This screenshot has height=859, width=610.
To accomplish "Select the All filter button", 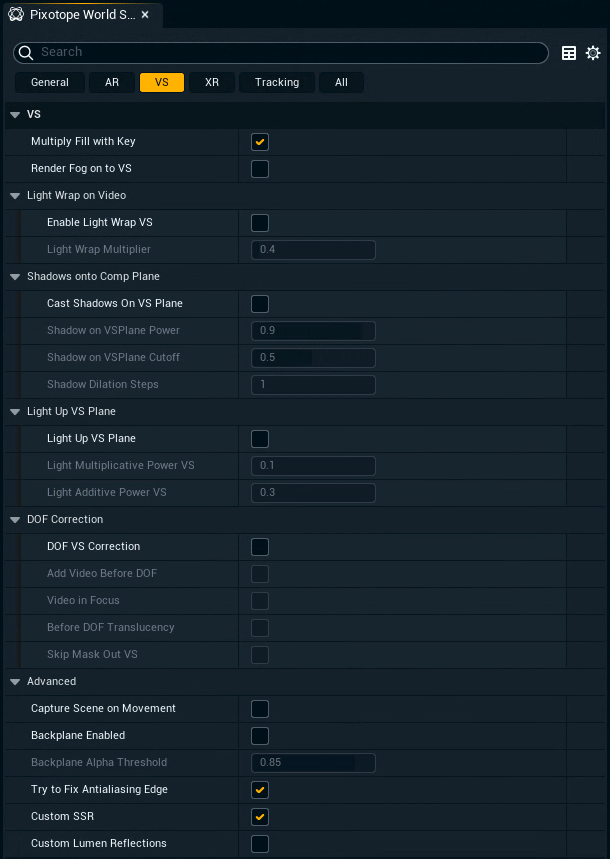I will (x=341, y=82).
